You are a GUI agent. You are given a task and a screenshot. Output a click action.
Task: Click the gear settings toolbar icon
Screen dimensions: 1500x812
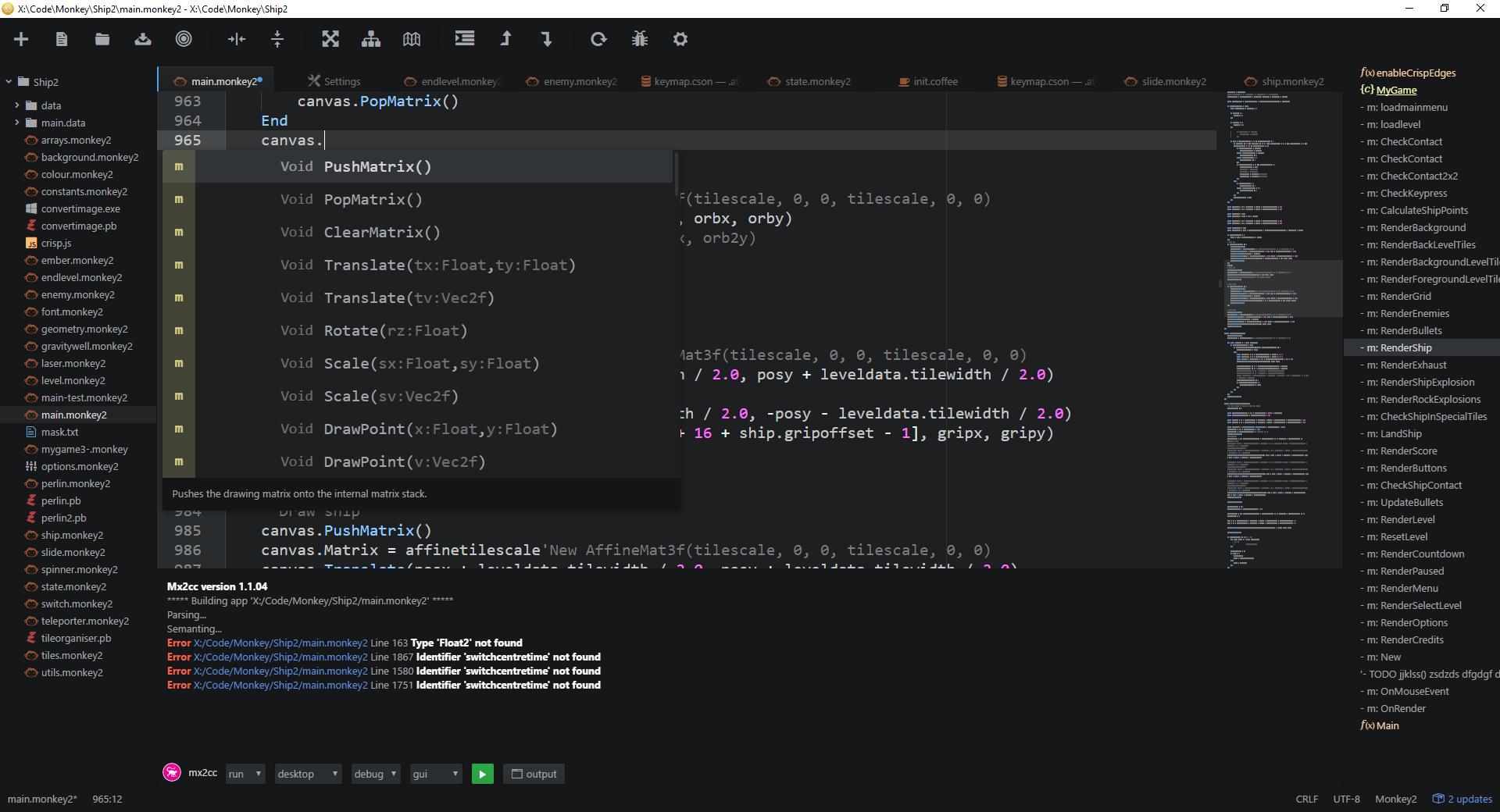pos(680,39)
